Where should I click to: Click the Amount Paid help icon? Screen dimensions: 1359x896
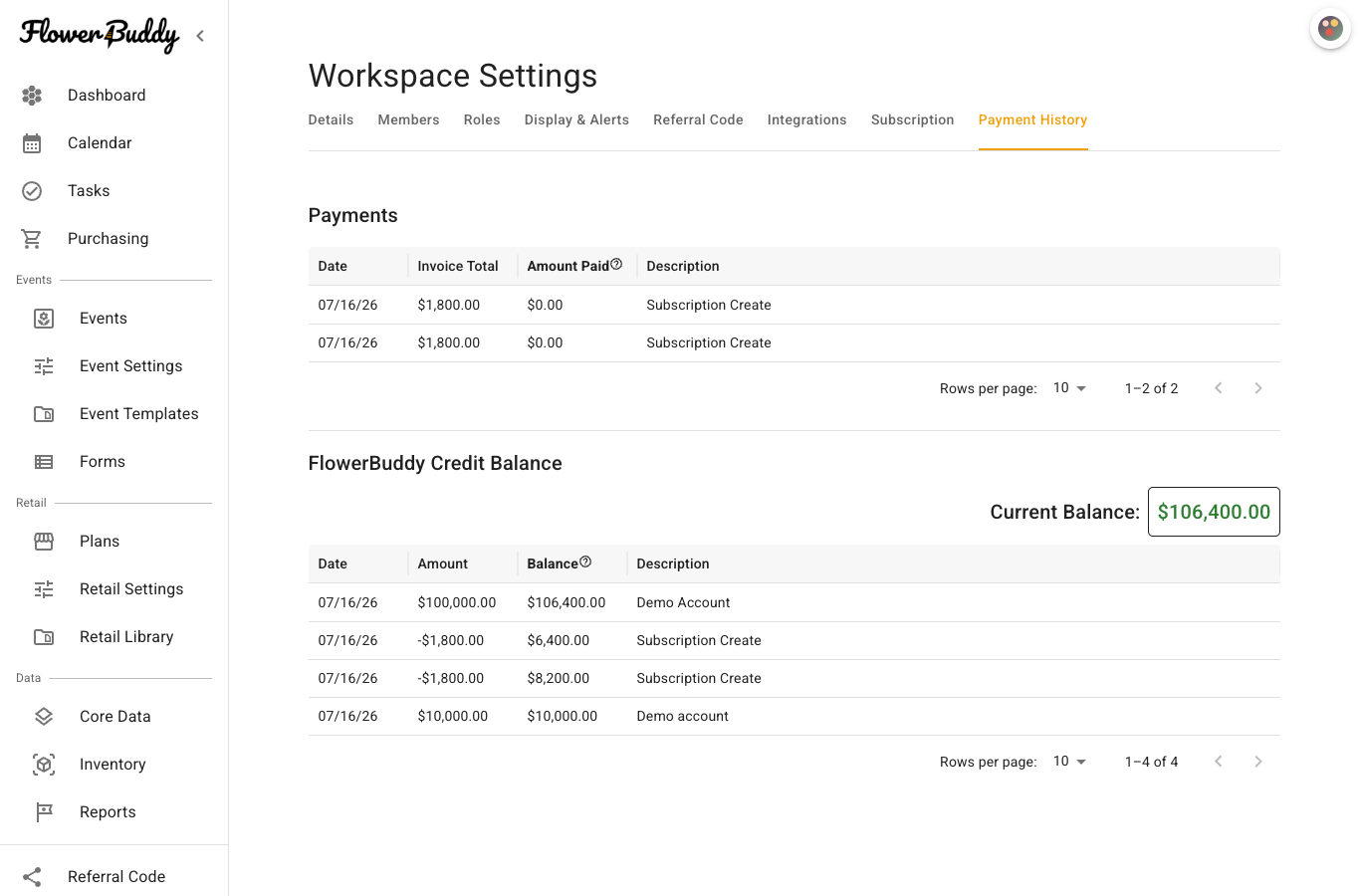click(616, 265)
